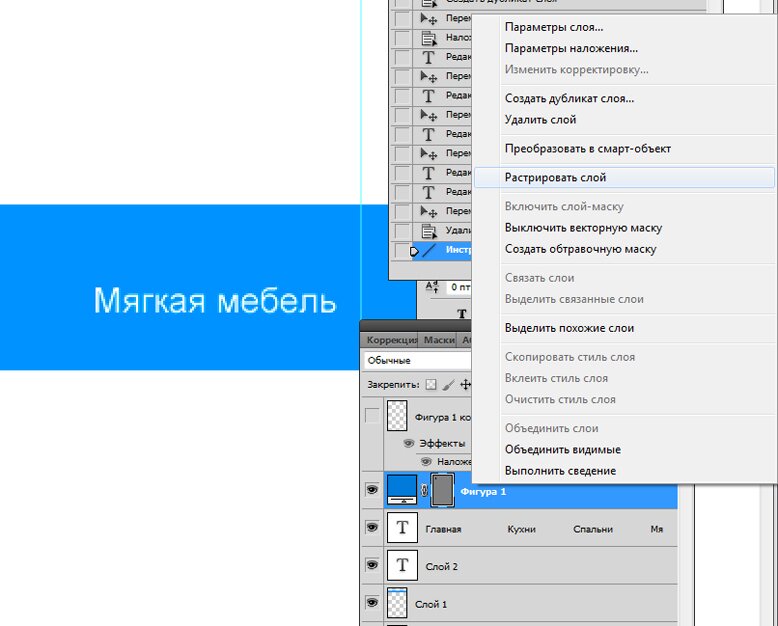Image resolution: width=778 pixels, height=626 pixels.
Task: Click the Слой 1 layer thumbnail
Action: pos(397,603)
